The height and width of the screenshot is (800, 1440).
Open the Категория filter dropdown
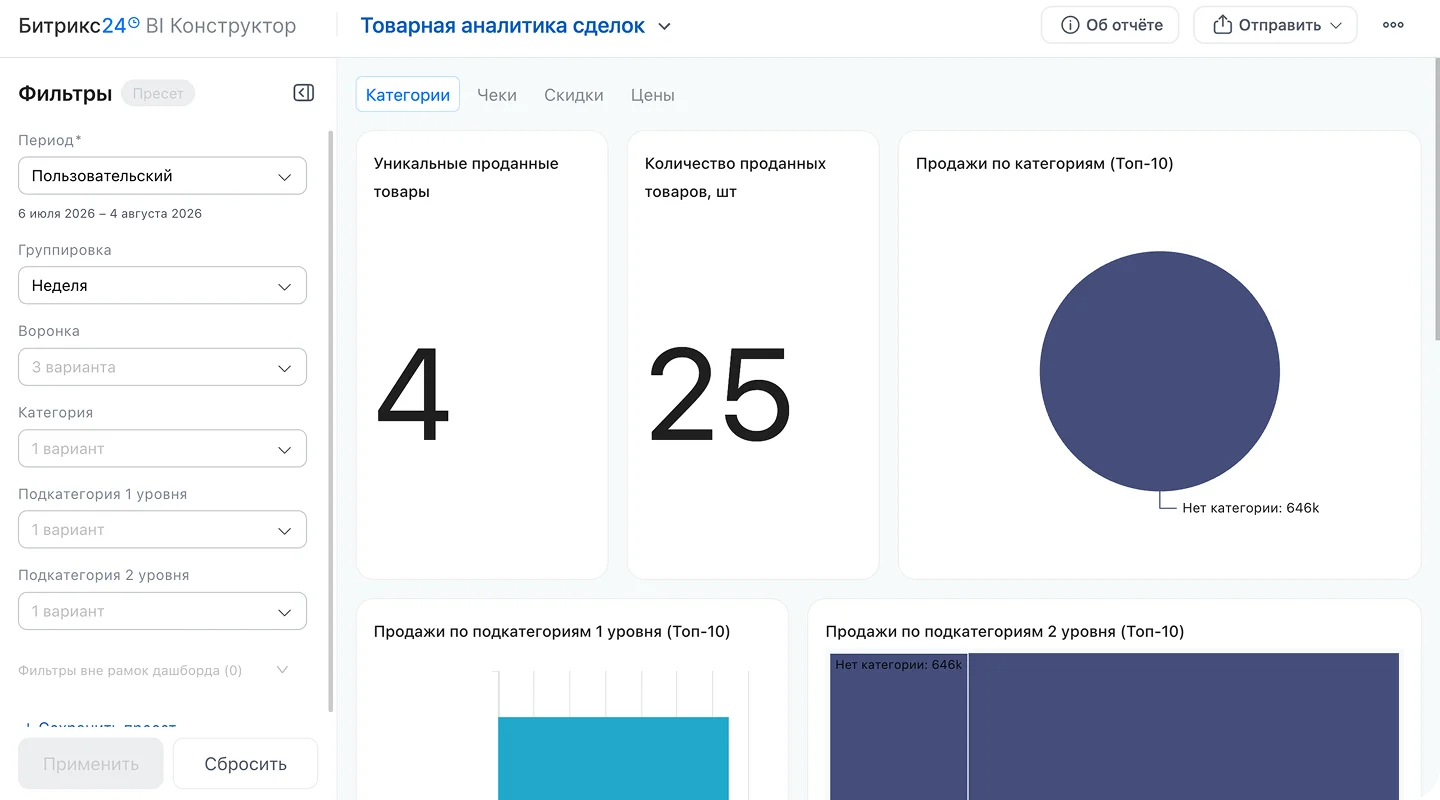click(162, 449)
